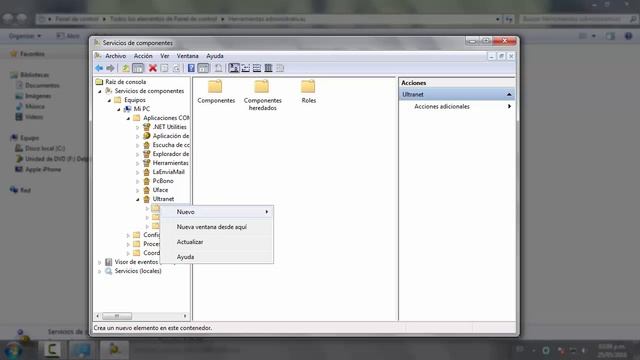Open Properties from the toolbar

(x=164, y=68)
